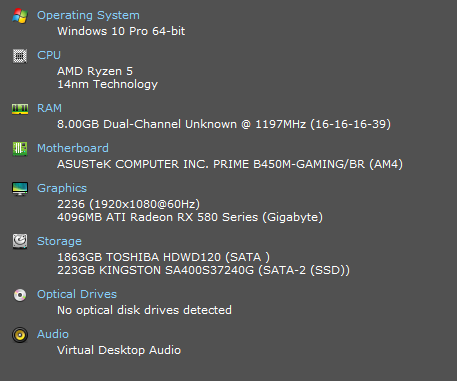Open the CPU section link
Screen dimensions: 457x381
49,55
